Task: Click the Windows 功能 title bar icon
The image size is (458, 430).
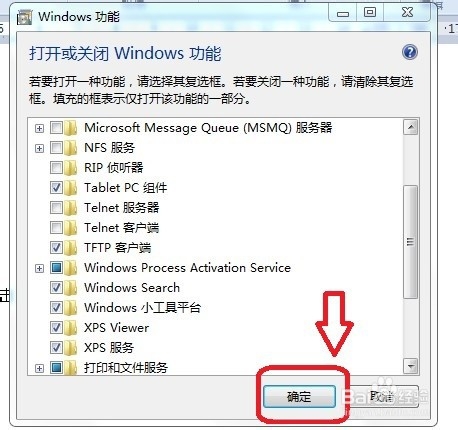Action: click(x=24, y=17)
